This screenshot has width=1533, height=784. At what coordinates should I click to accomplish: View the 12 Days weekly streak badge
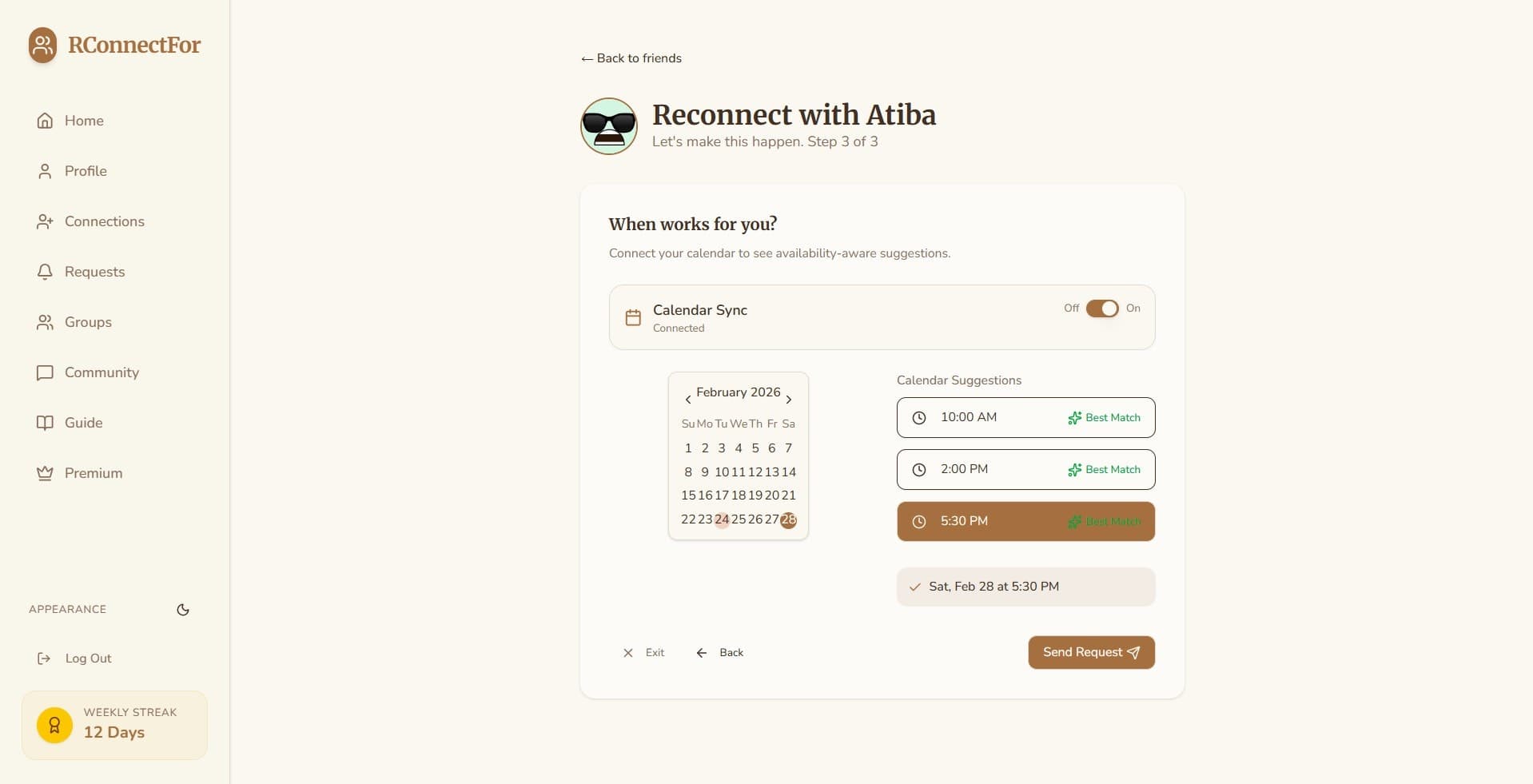[x=114, y=724]
